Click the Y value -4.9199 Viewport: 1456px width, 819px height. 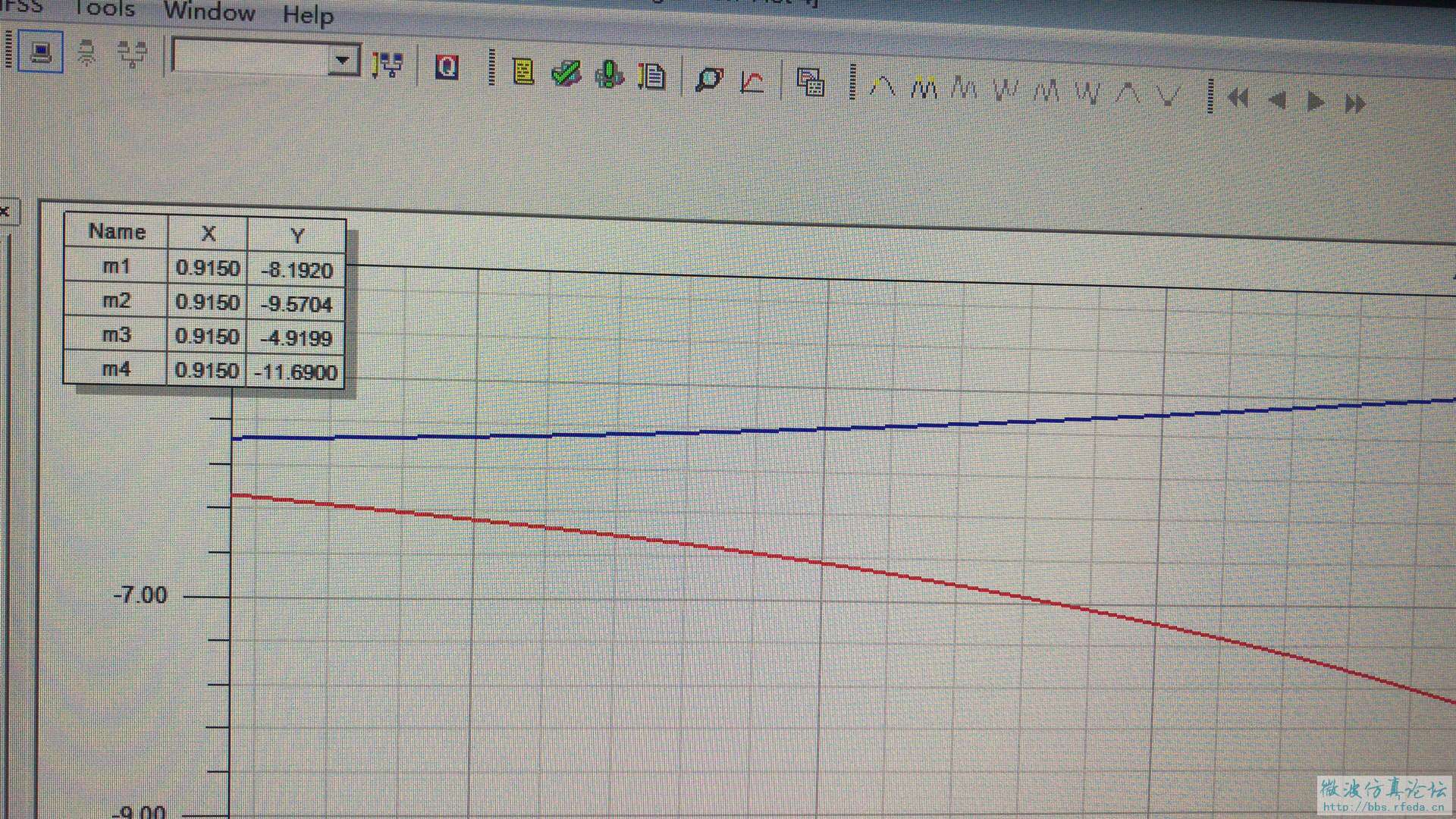point(297,338)
